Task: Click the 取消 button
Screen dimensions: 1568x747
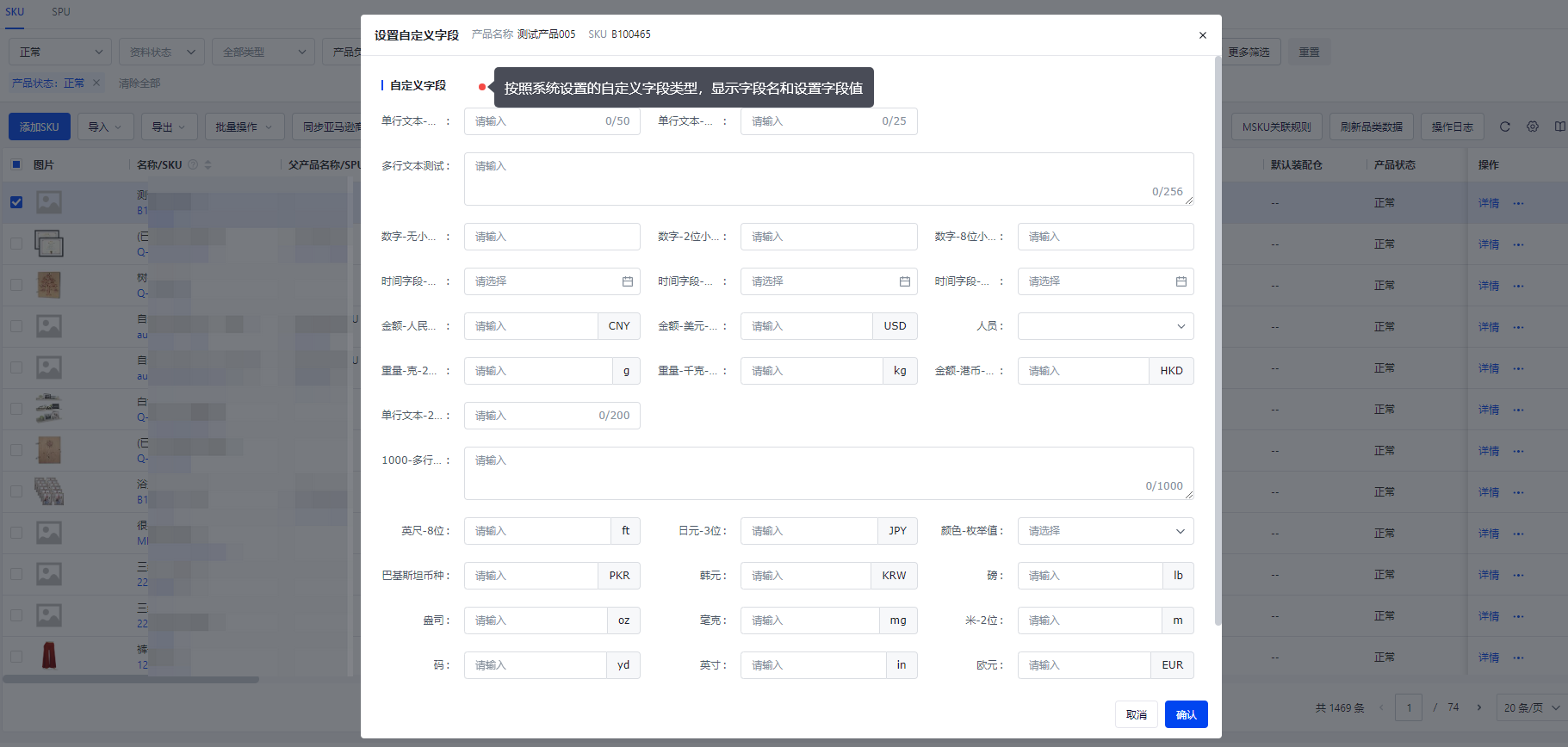Action: (x=1136, y=714)
